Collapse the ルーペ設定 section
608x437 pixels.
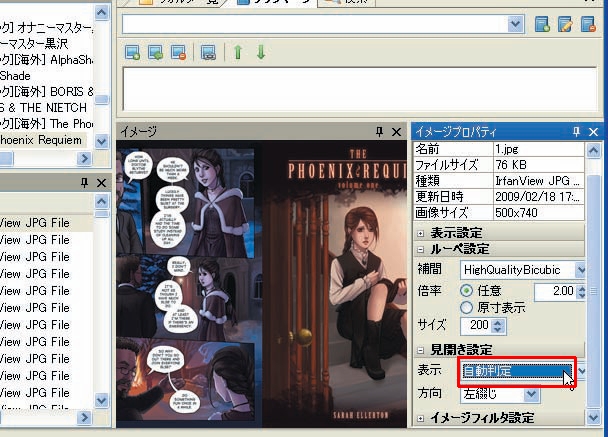point(420,249)
